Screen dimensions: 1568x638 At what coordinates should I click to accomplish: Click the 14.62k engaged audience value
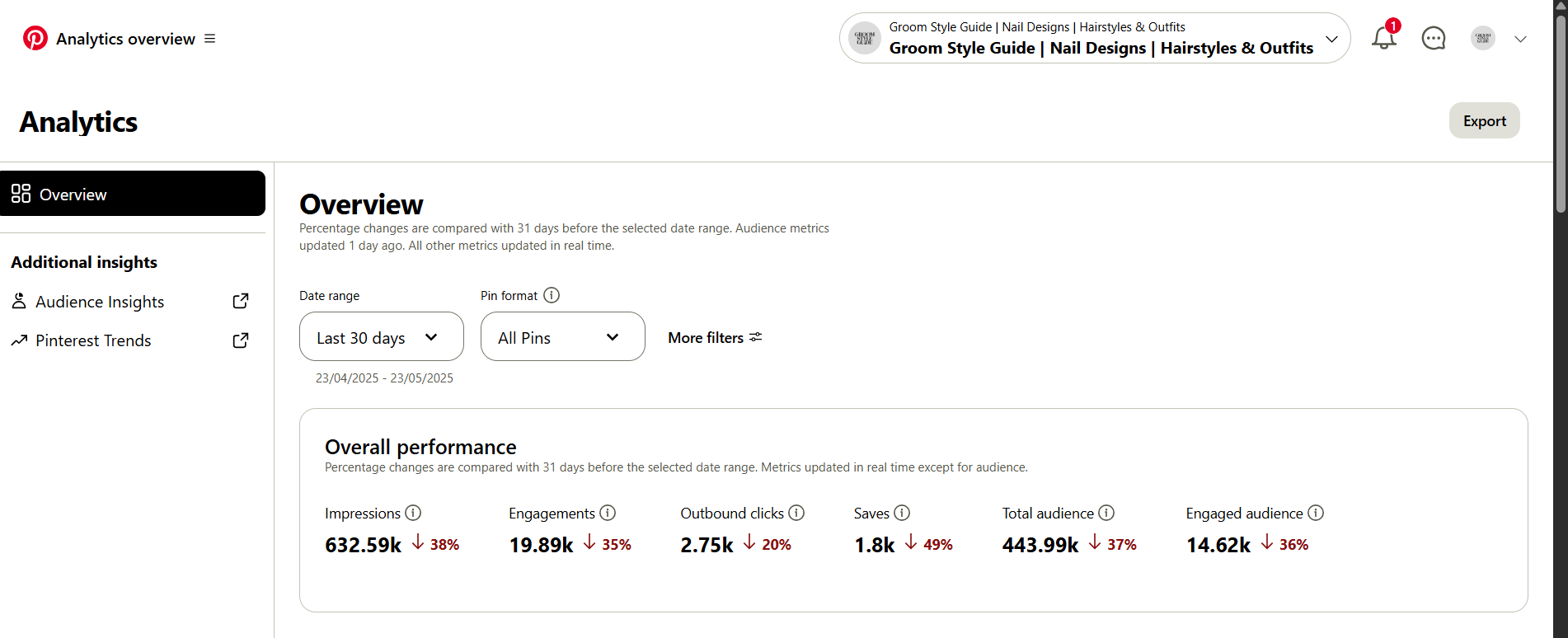pos(1218,545)
